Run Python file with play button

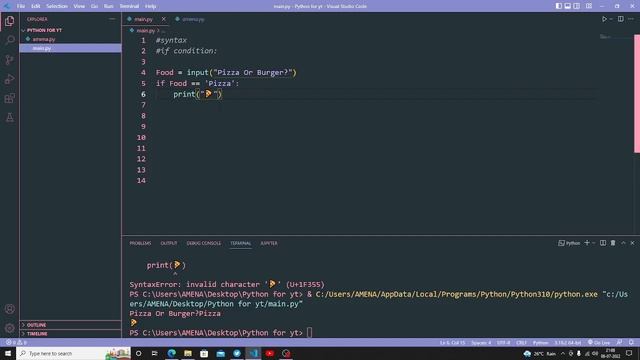604,19
